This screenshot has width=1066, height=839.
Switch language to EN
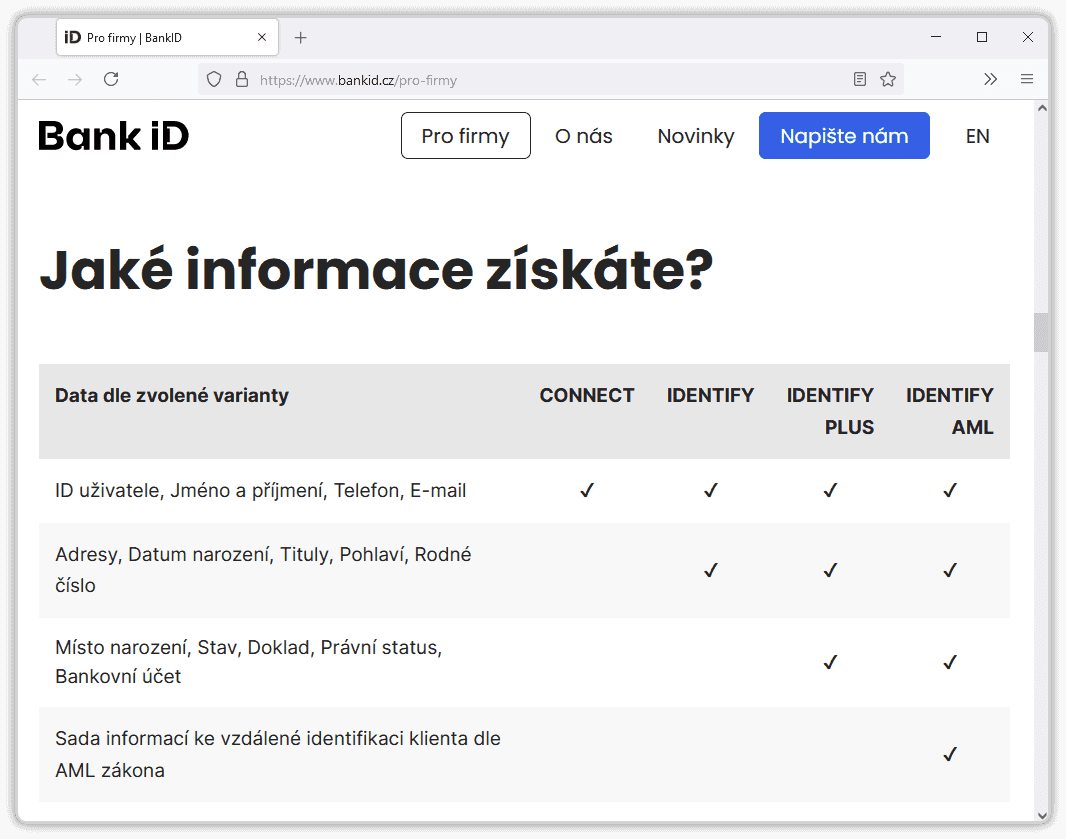coord(977,136)
